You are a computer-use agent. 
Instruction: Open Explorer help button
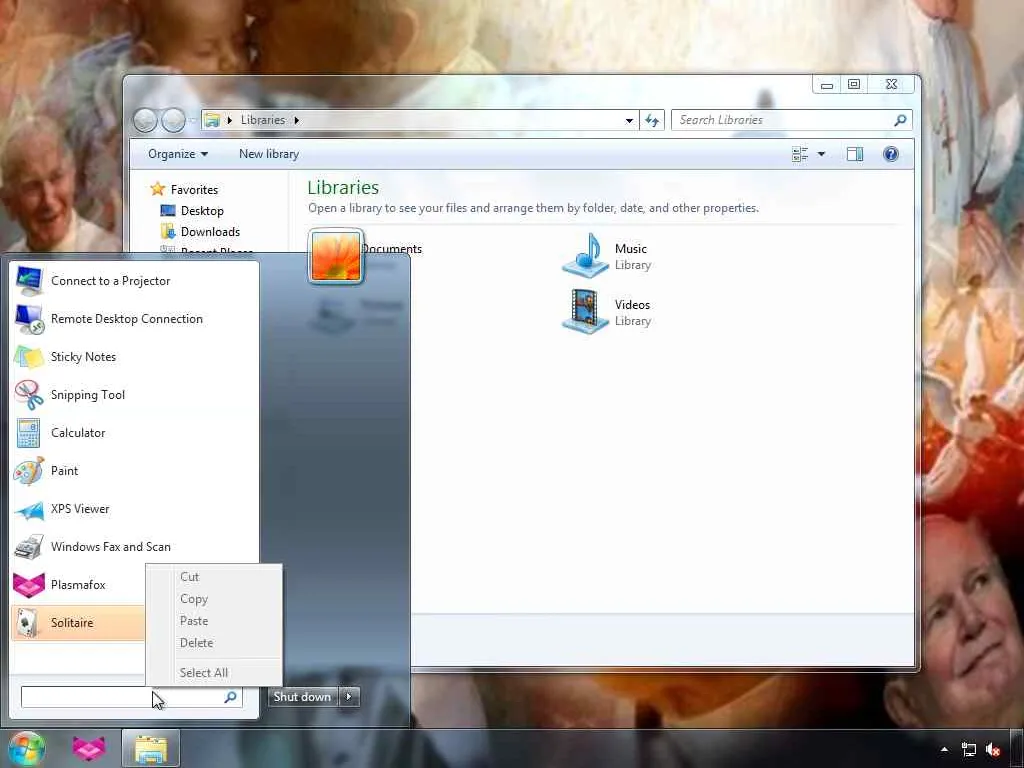[x=891, y=154]
